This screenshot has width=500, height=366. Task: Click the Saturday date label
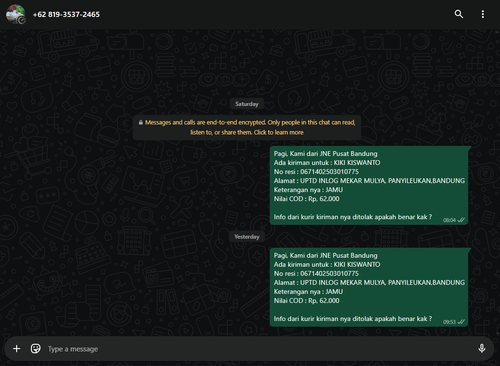pyautogui.click(x=247, y=104)
